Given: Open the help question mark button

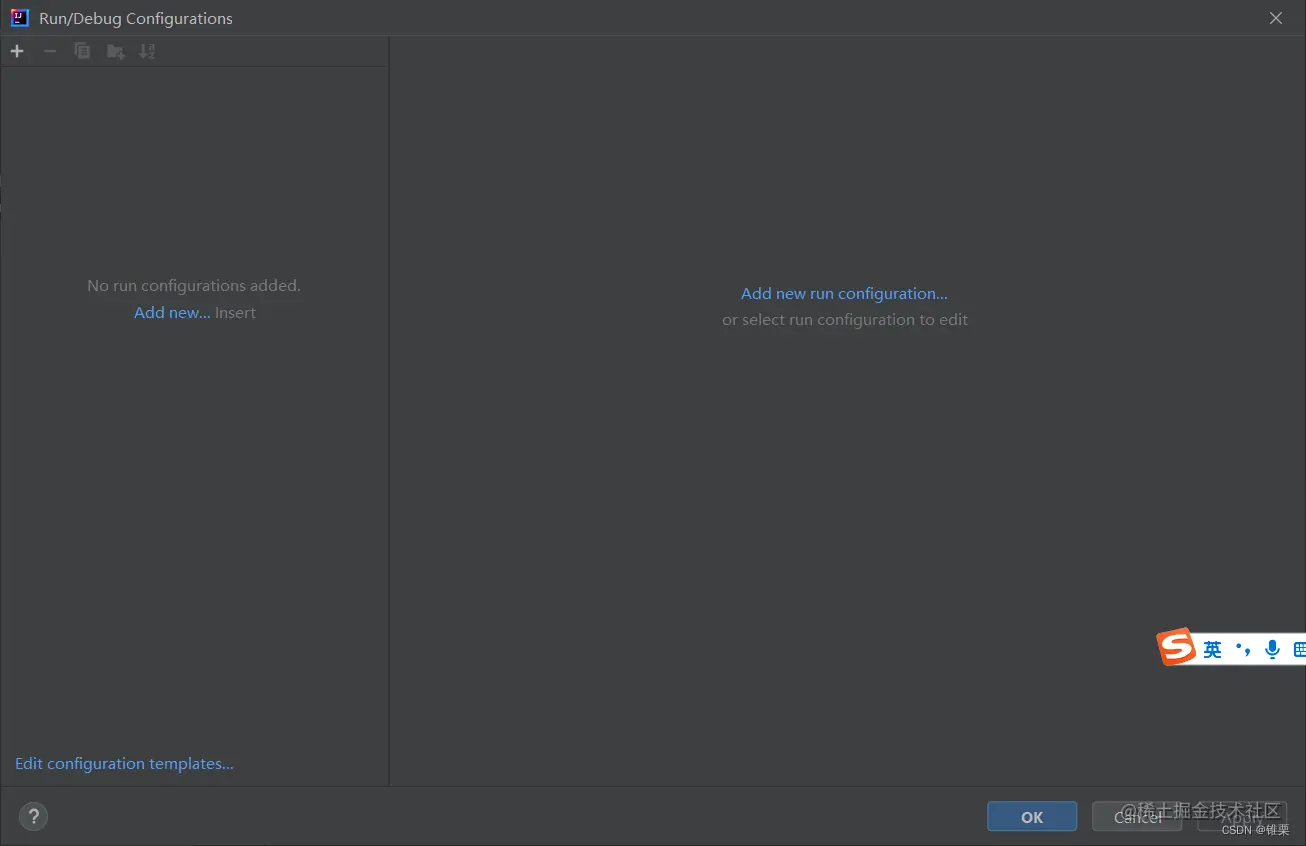Looking at the screenshot, I should [33, 816].
